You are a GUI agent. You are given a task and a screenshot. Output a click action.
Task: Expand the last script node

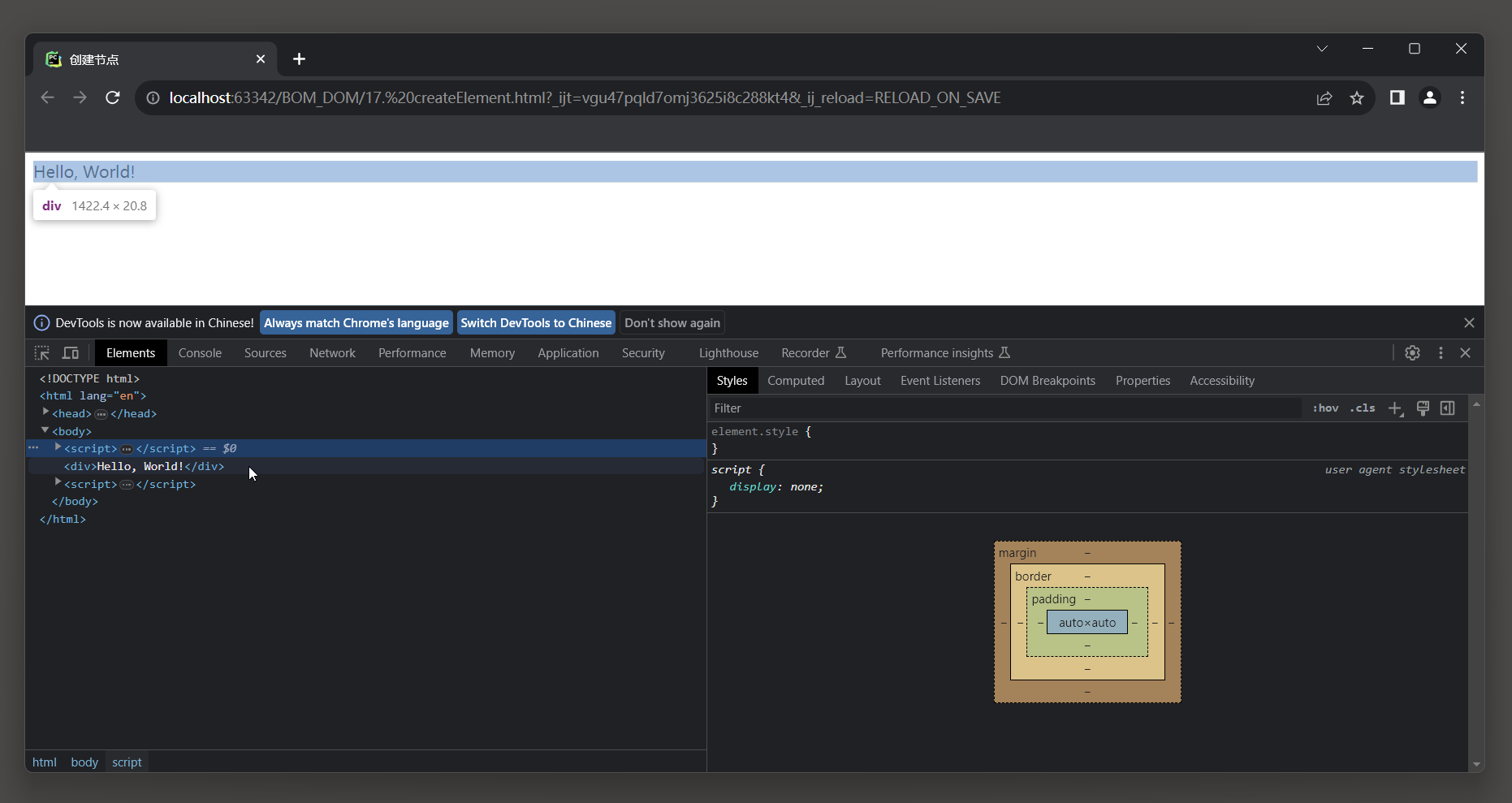(58, 482)
